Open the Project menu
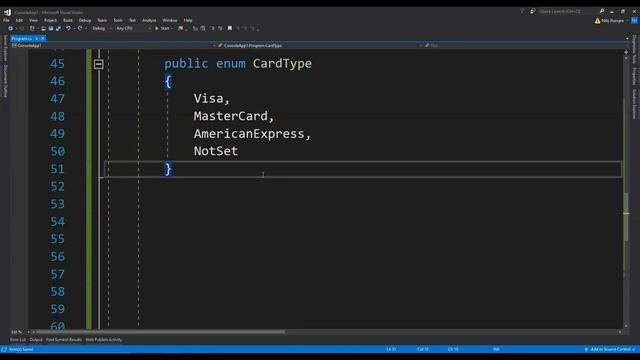The width and height of the screenshot is (640, 360). click(50, 20)
